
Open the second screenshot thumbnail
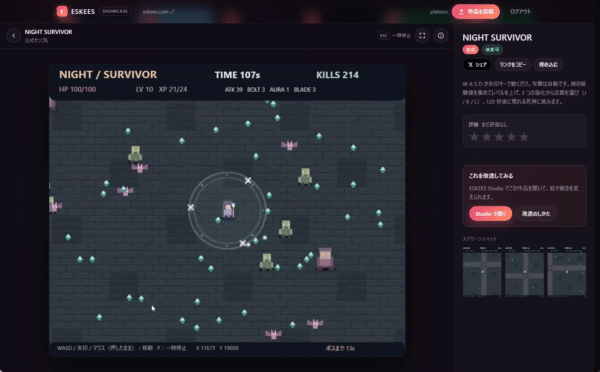[x=524, y=271]
